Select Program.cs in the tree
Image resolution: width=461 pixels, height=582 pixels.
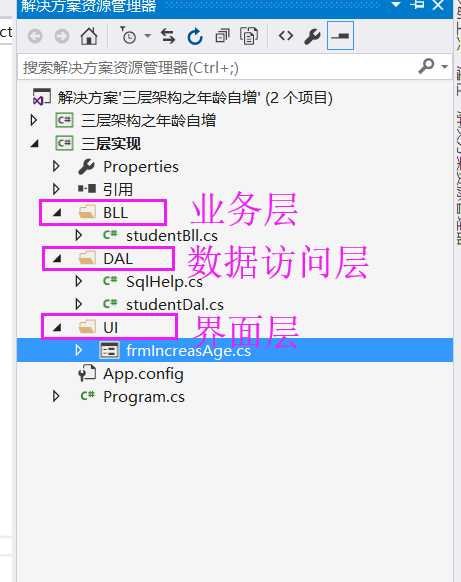[144, 397]
